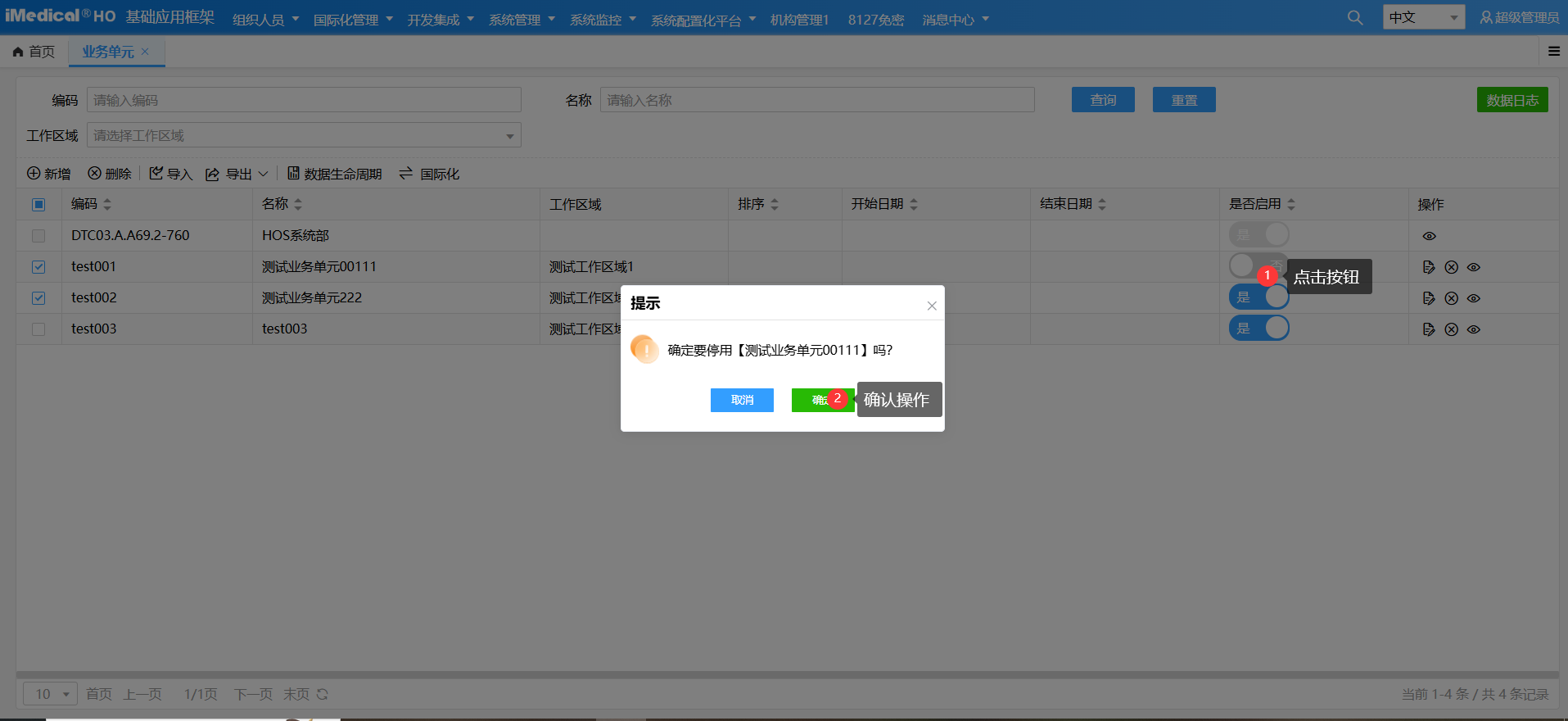This screenshot has height=721, width=1568.
Task: Toggle 是否启用 switch for test001 row
Action: pos(1258,265)
